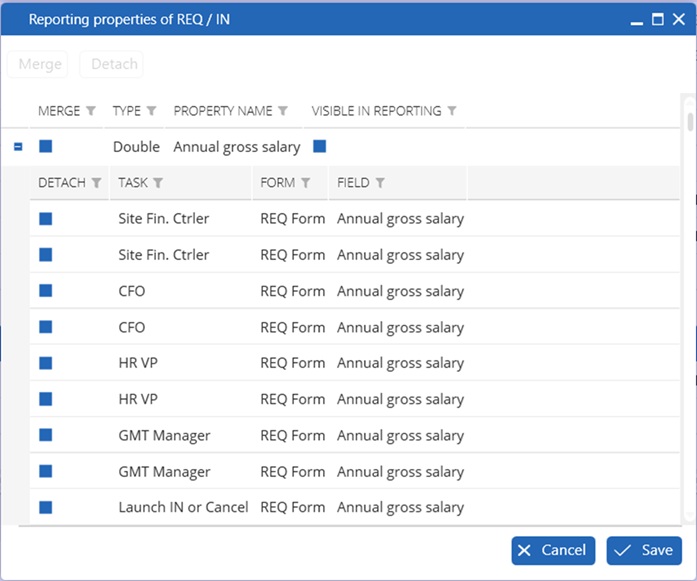This screenshot has width=697, height=581.
Task: Filter the FORM column
Action: pos(305,183)
